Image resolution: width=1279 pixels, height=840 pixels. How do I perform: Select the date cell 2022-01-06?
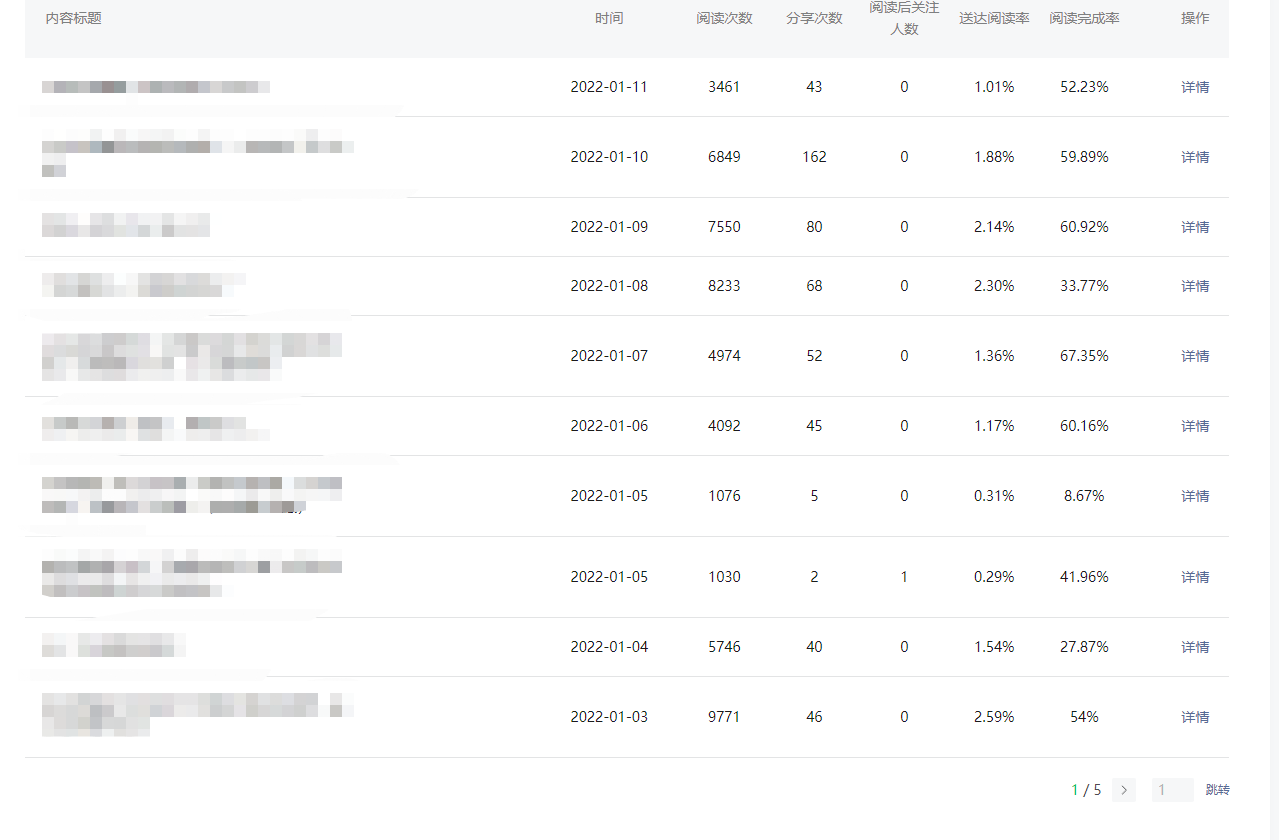pyautogui.click(x=609, y=426)
